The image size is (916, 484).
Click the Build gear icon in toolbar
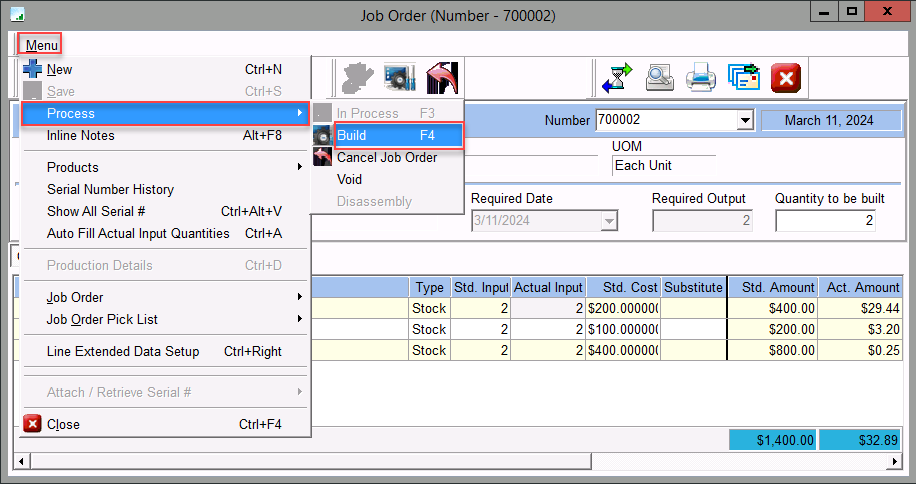(399, 77)
